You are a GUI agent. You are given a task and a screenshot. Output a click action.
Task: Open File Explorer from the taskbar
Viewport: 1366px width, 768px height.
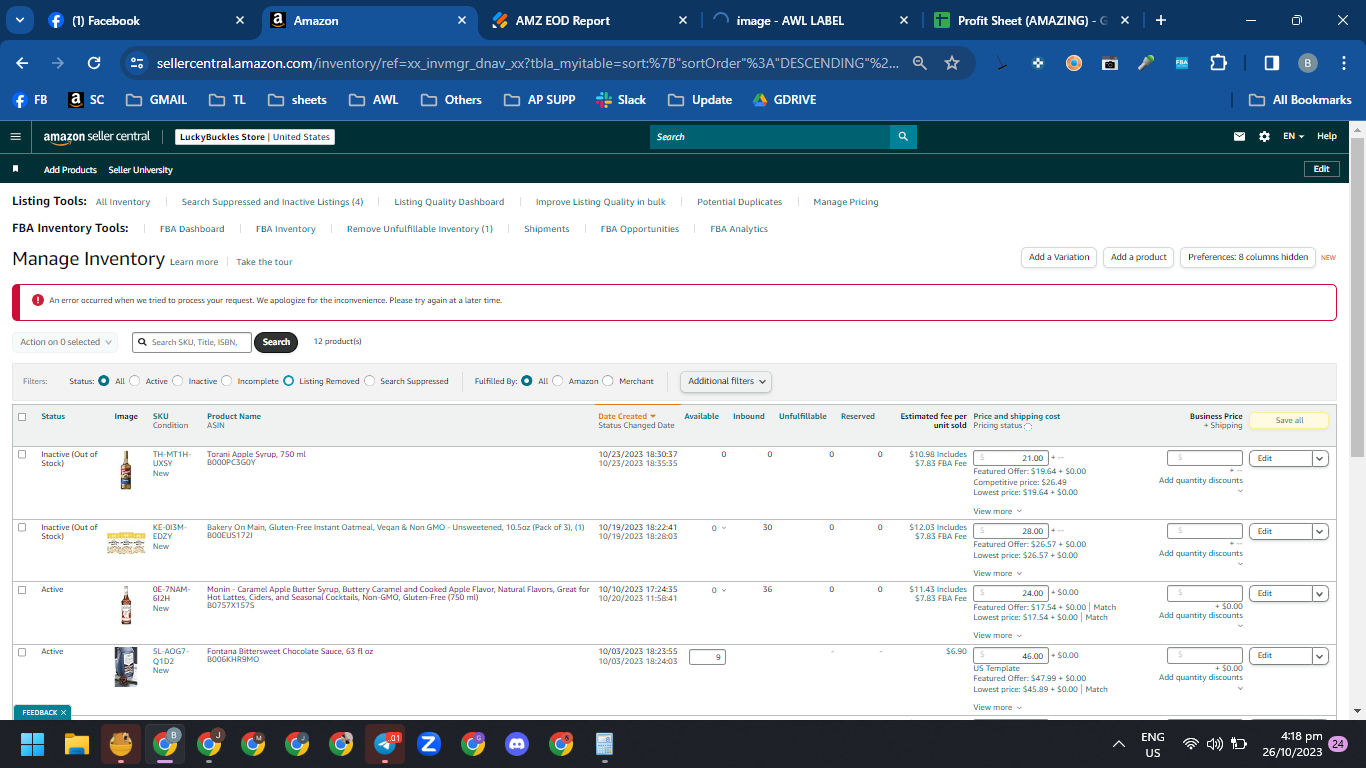coord(77,744)
